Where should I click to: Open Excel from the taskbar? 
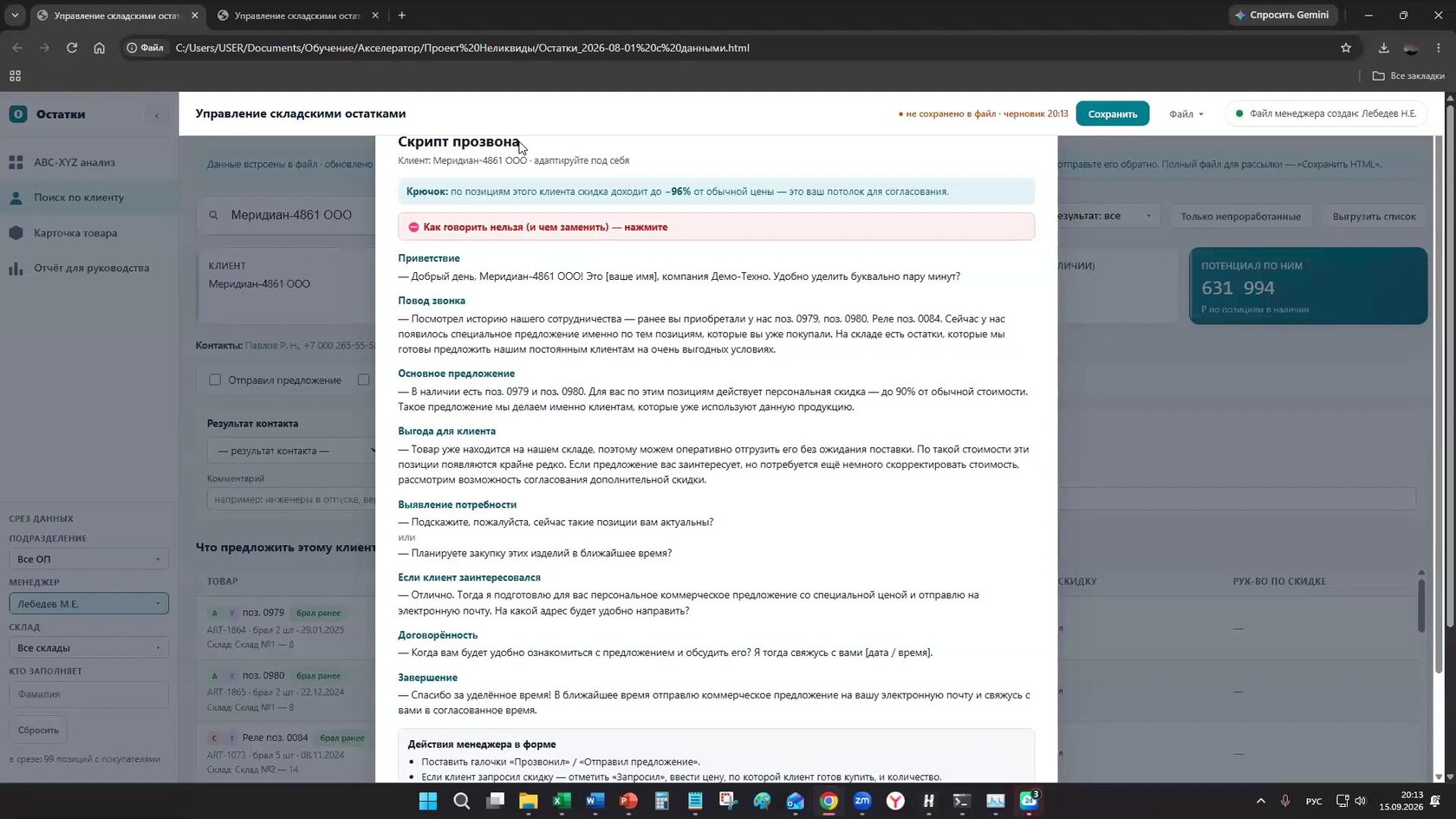click(x=562, y=801)
